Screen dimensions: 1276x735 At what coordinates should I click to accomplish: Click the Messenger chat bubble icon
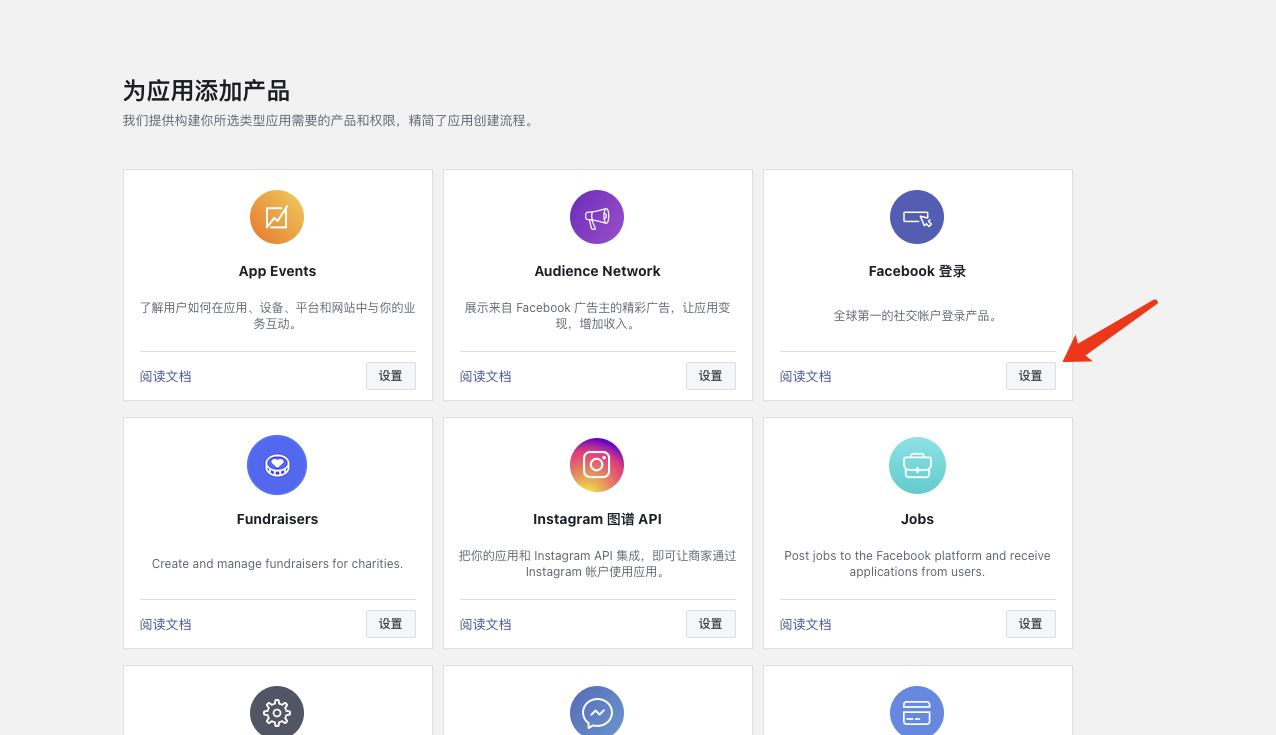pos(597,711)
